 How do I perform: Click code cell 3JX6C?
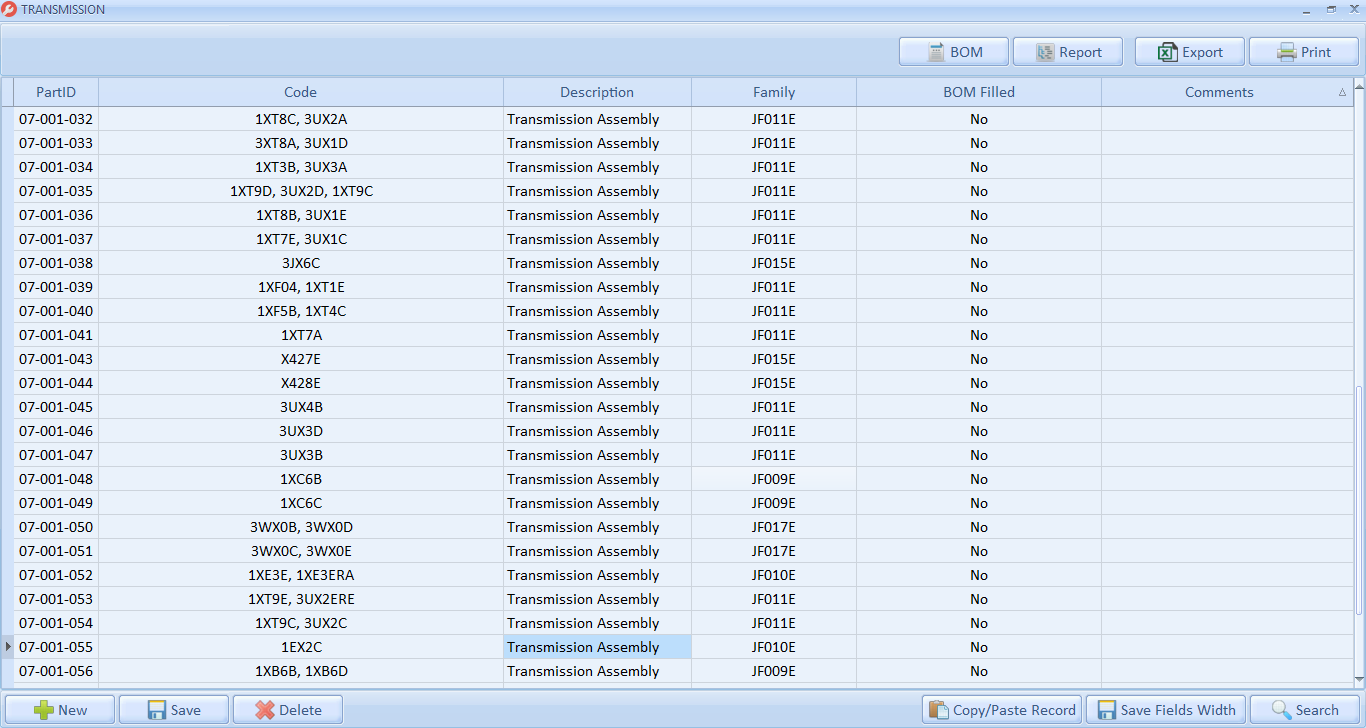[301, 263]
